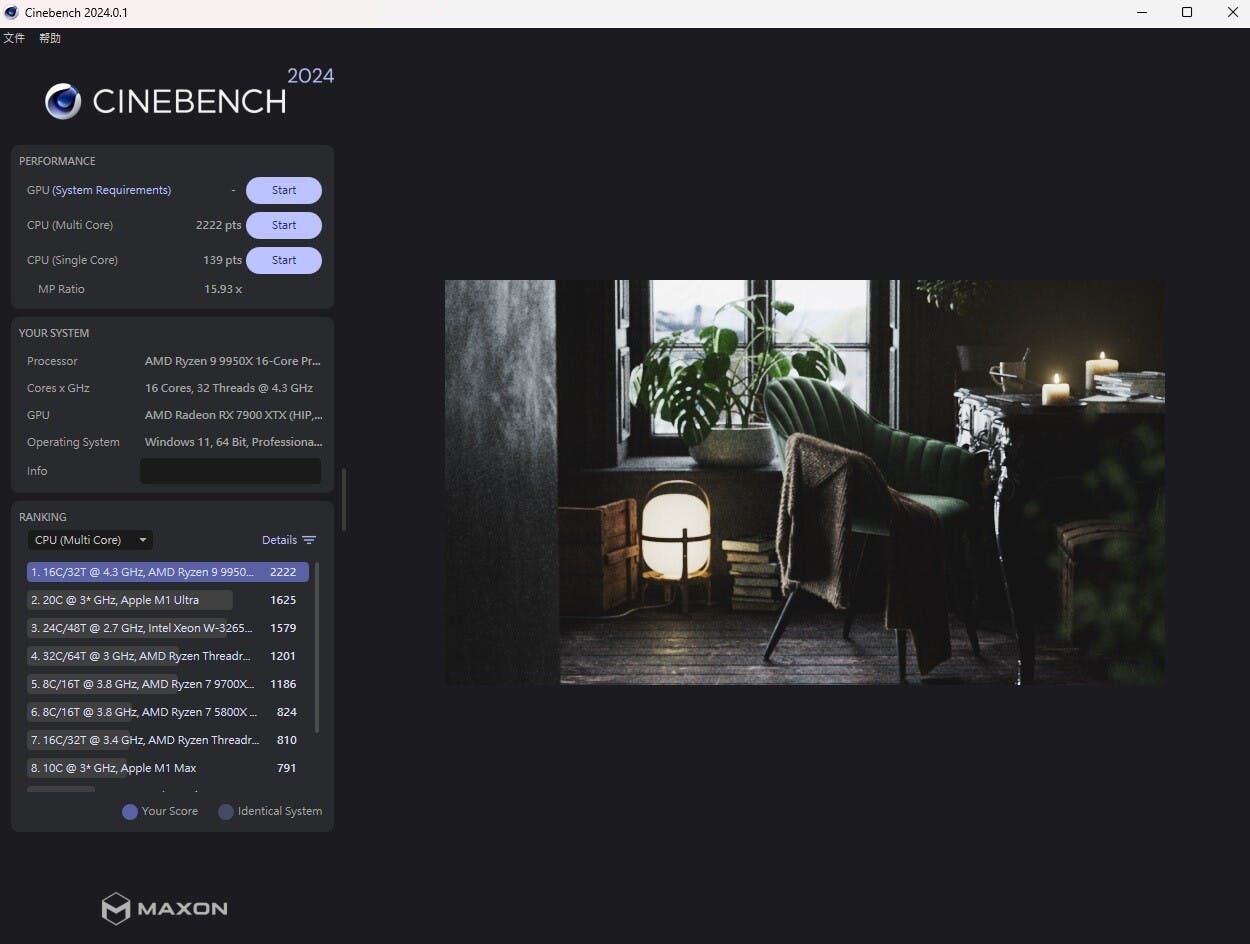Click the ranking list vertical scrollbar
Screen dimensions: 1250x944
[x=317, y=650]
